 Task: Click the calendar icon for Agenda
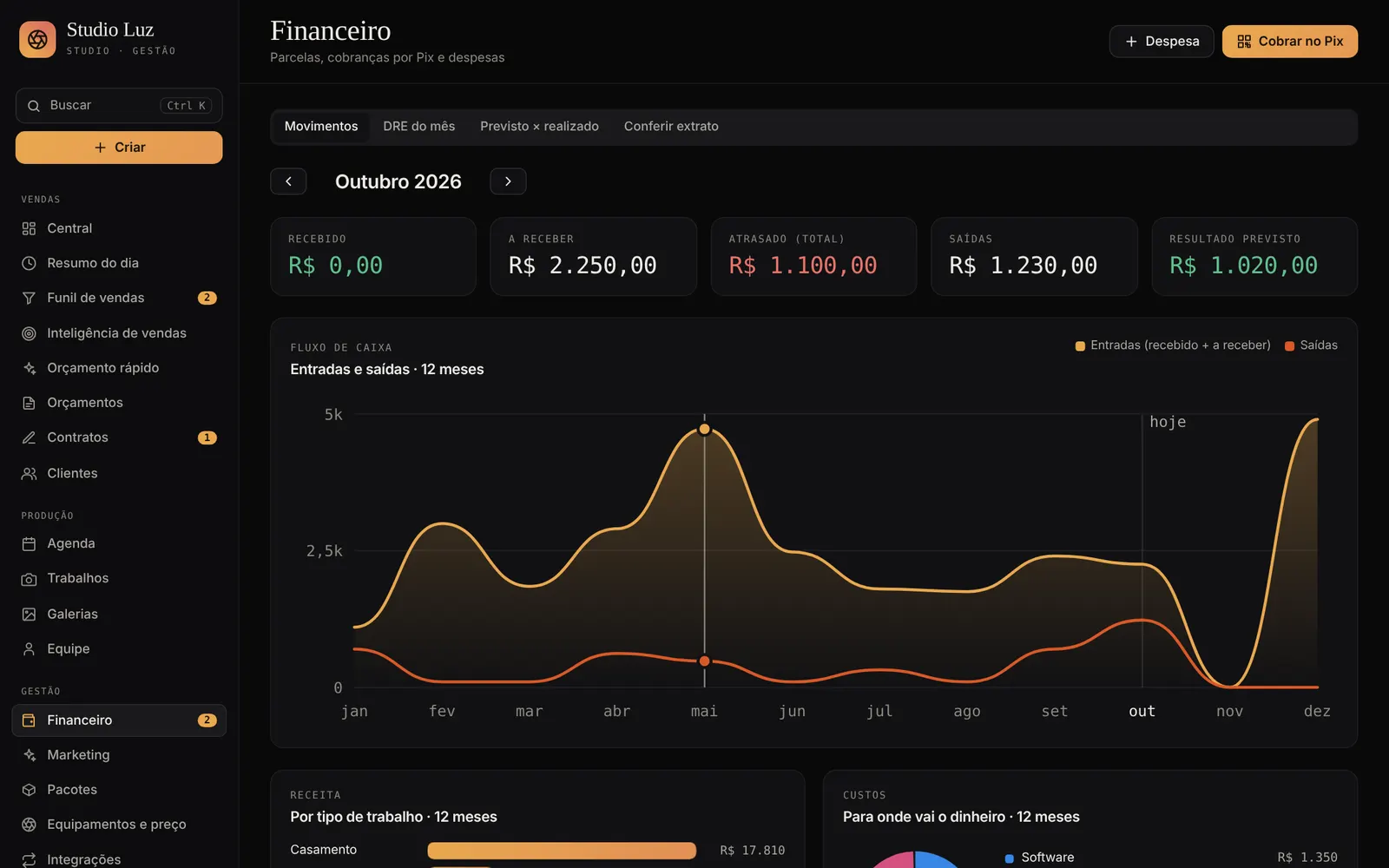[29, 543]
